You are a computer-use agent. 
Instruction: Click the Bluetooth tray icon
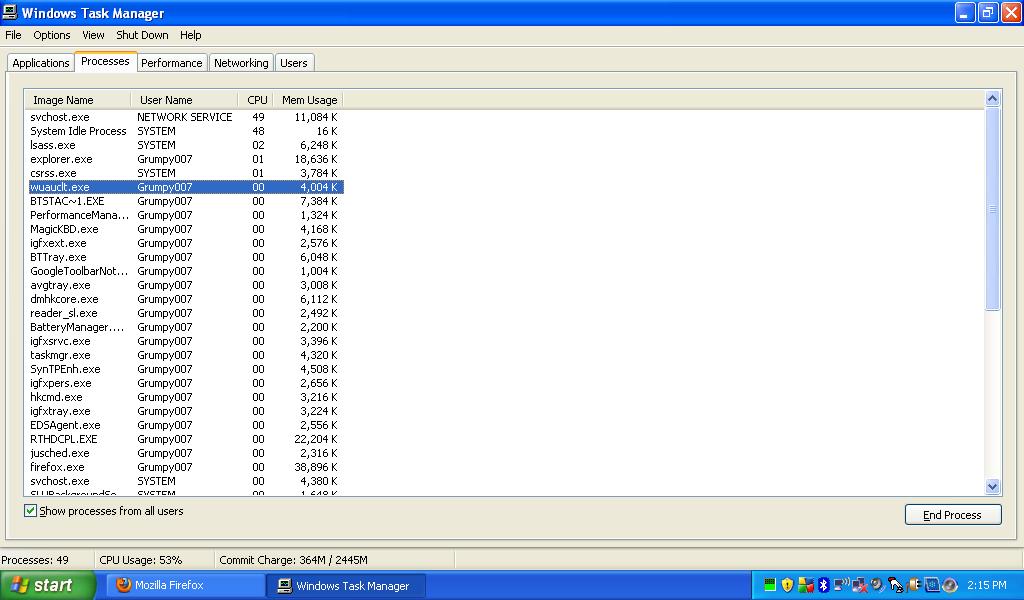coord(824,585)
